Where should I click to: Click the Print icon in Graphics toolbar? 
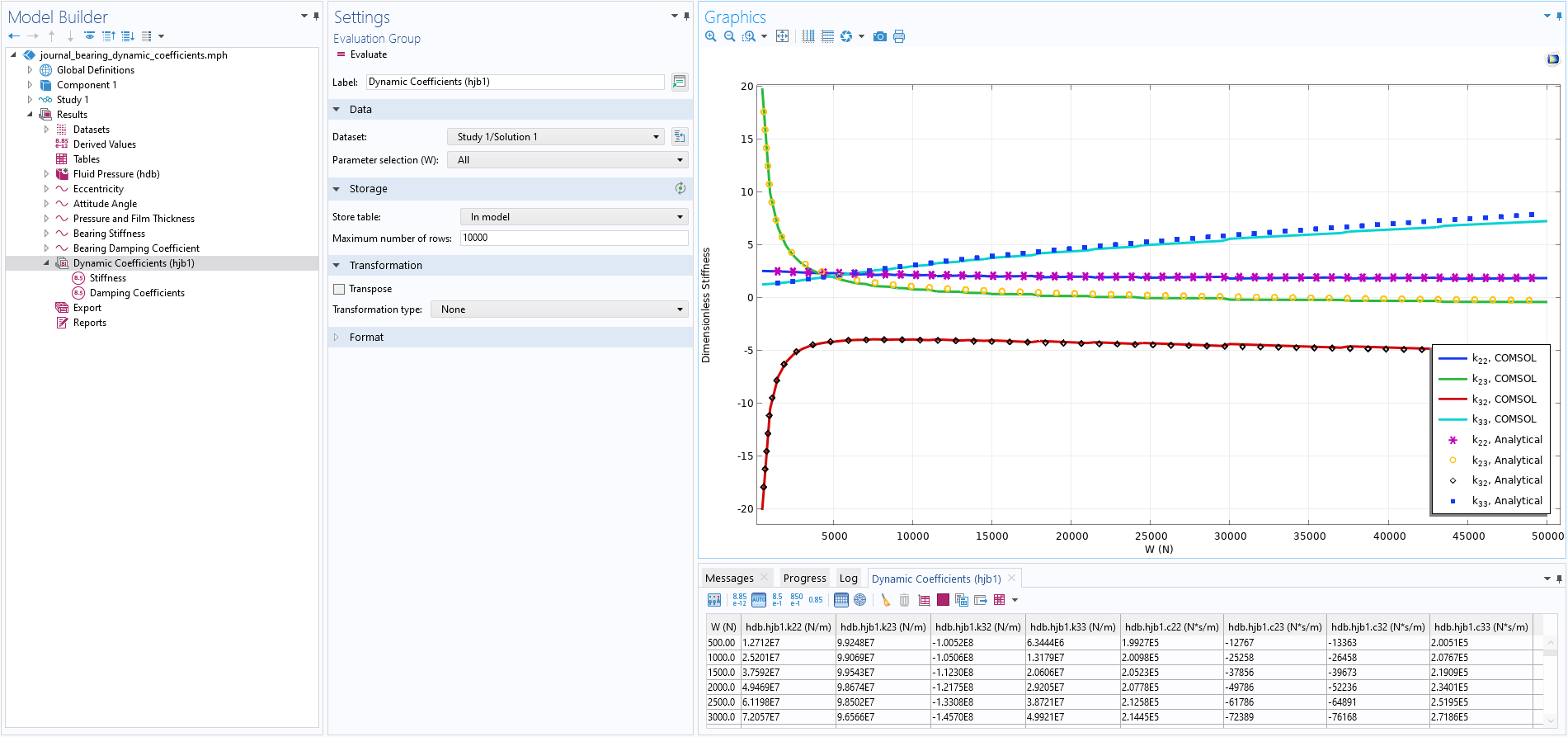[x=899, y=36]
